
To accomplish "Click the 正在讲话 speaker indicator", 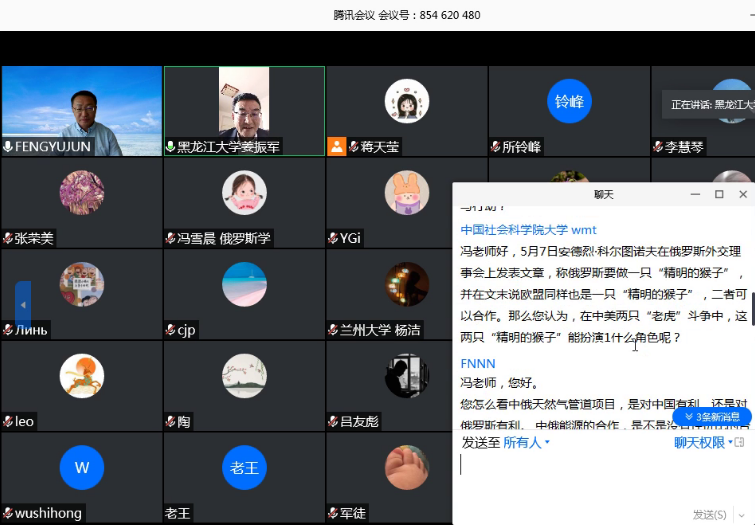I will pos(709,105).
